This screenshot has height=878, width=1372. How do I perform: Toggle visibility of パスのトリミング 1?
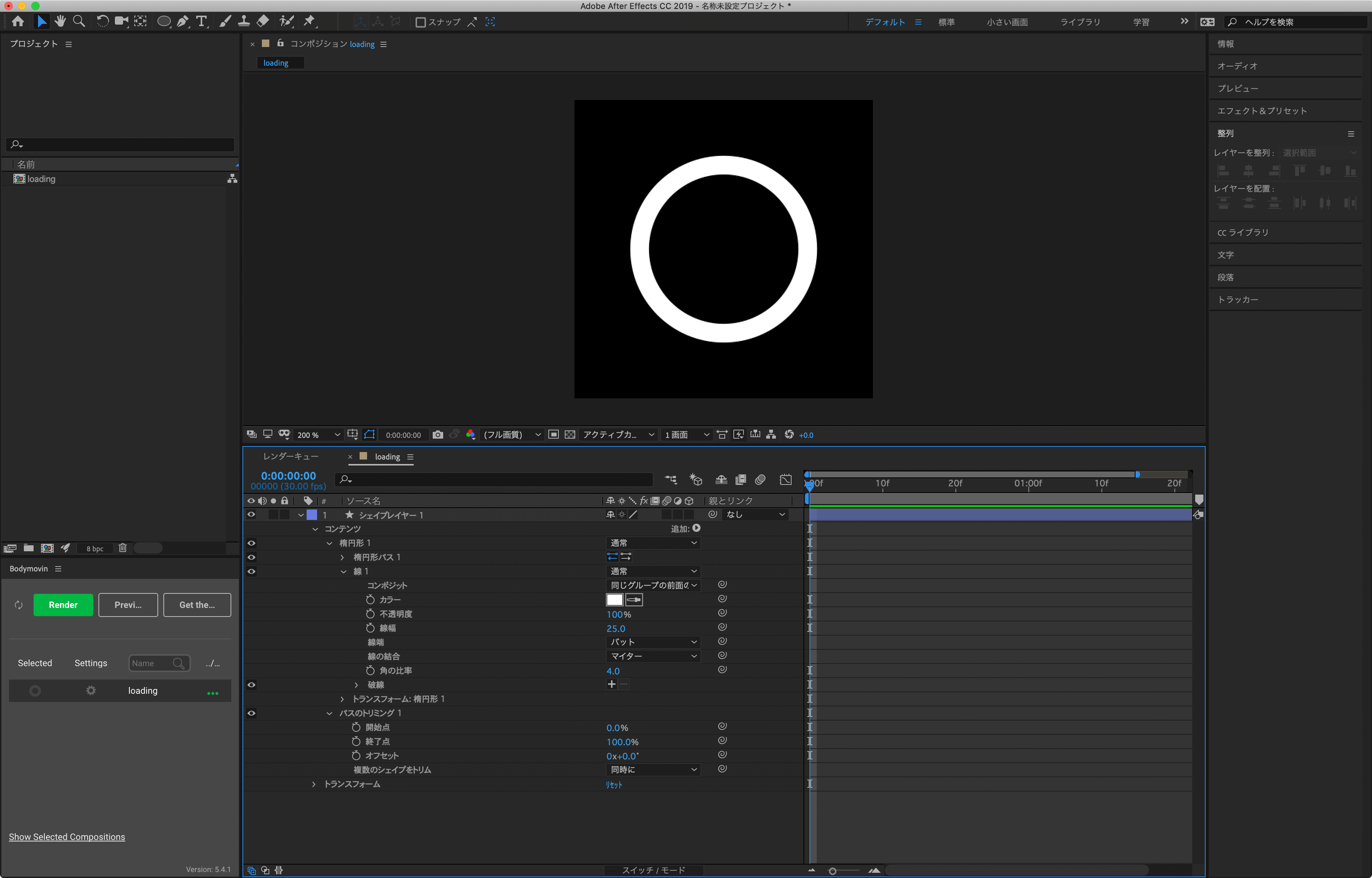(x=251, y=713)
